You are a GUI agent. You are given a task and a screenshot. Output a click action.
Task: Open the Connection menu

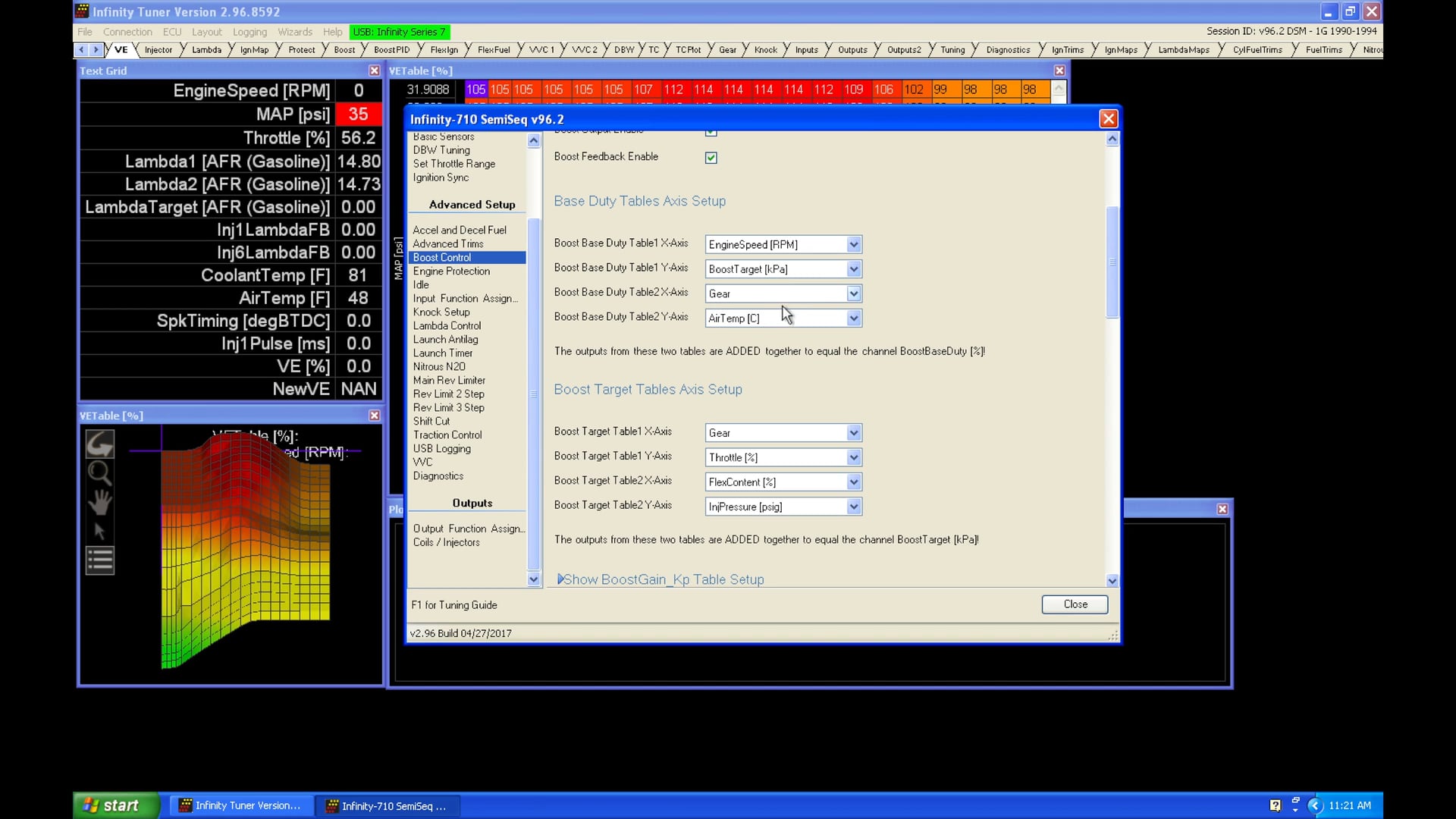point(127,32)
